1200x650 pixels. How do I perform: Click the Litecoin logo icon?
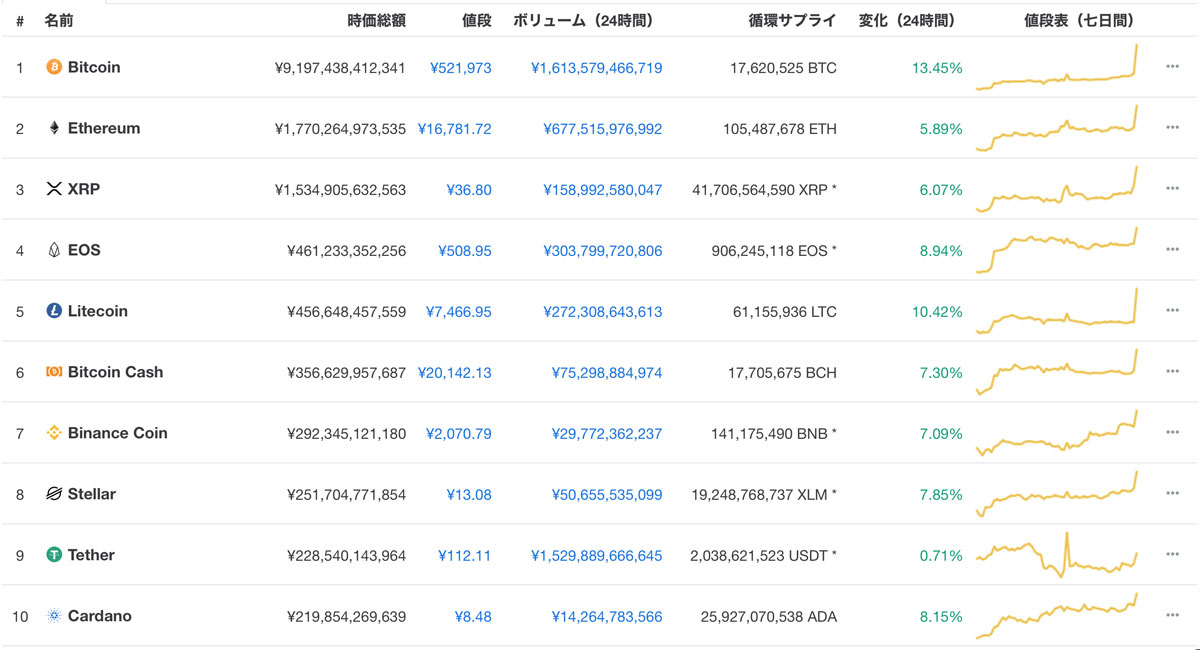pos(54,311)
